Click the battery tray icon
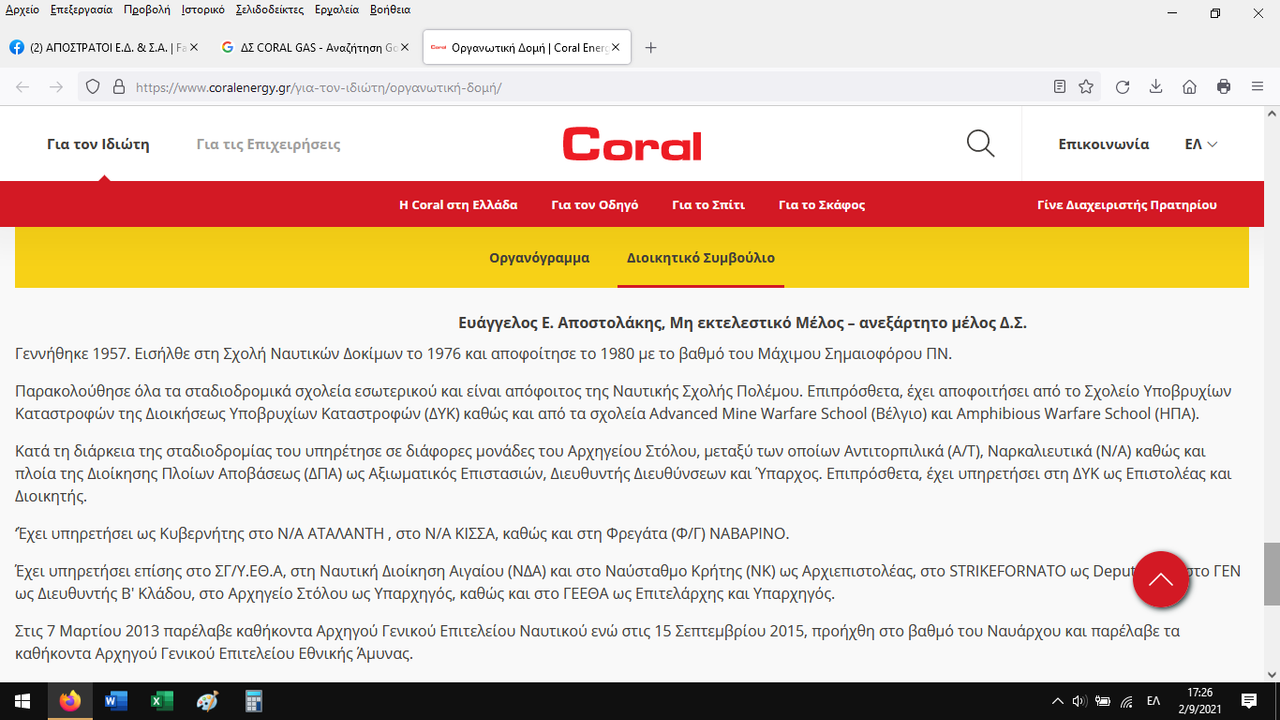1280x720 pixels. (1103, 701)
